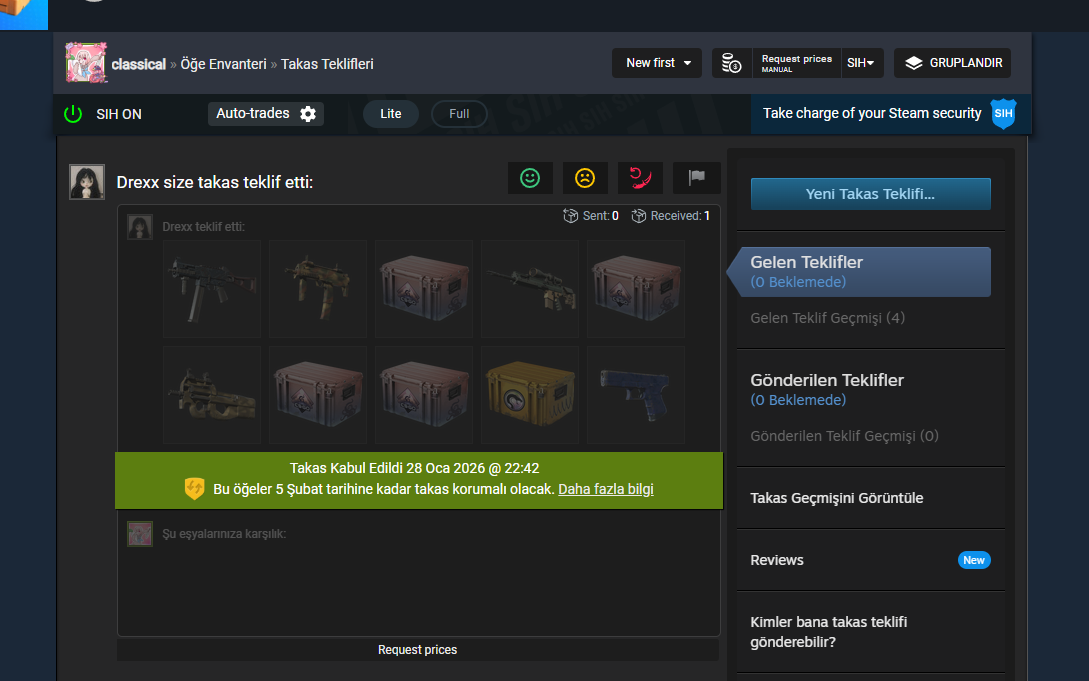Select the Full view mode
This screenshot has height=681, width=1089.
[459, 114]
